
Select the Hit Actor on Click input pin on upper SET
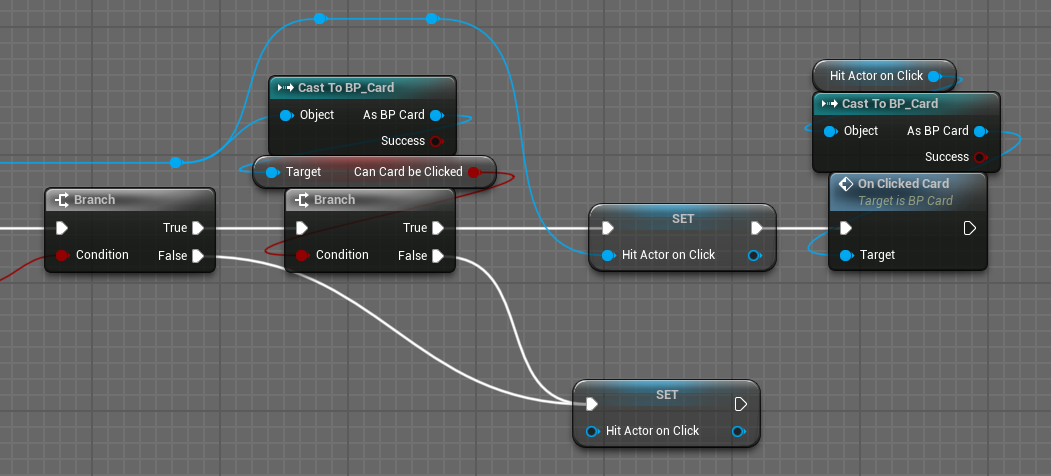(607, 255)
